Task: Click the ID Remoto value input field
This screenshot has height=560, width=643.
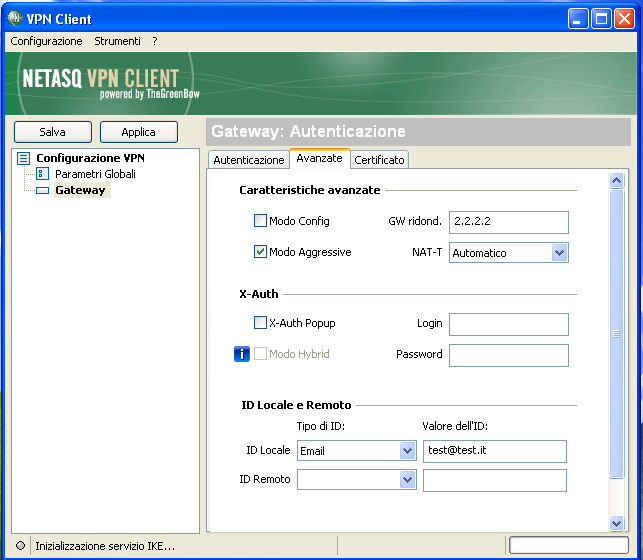Action: (x=495, y=480)
